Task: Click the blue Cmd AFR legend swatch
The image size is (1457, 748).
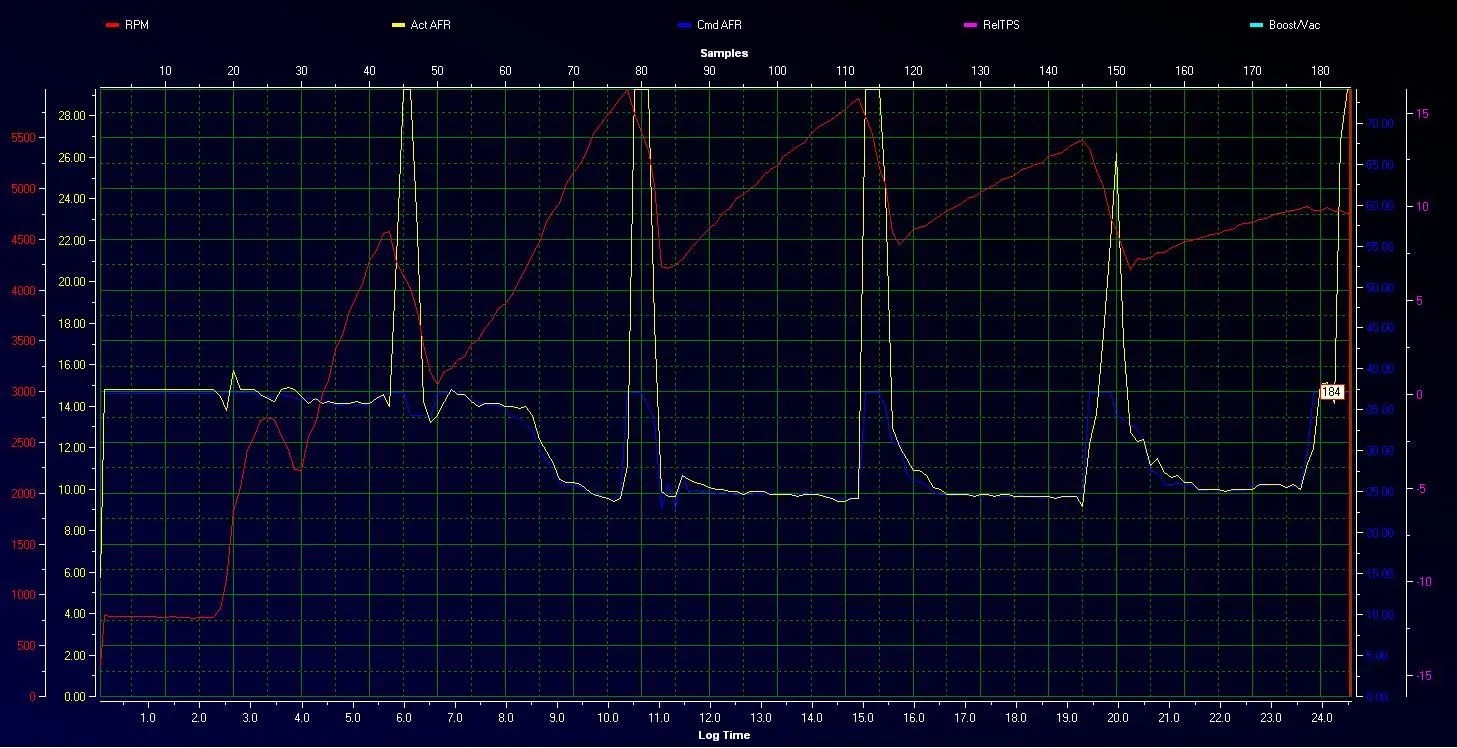Action: tap(684, 25)
